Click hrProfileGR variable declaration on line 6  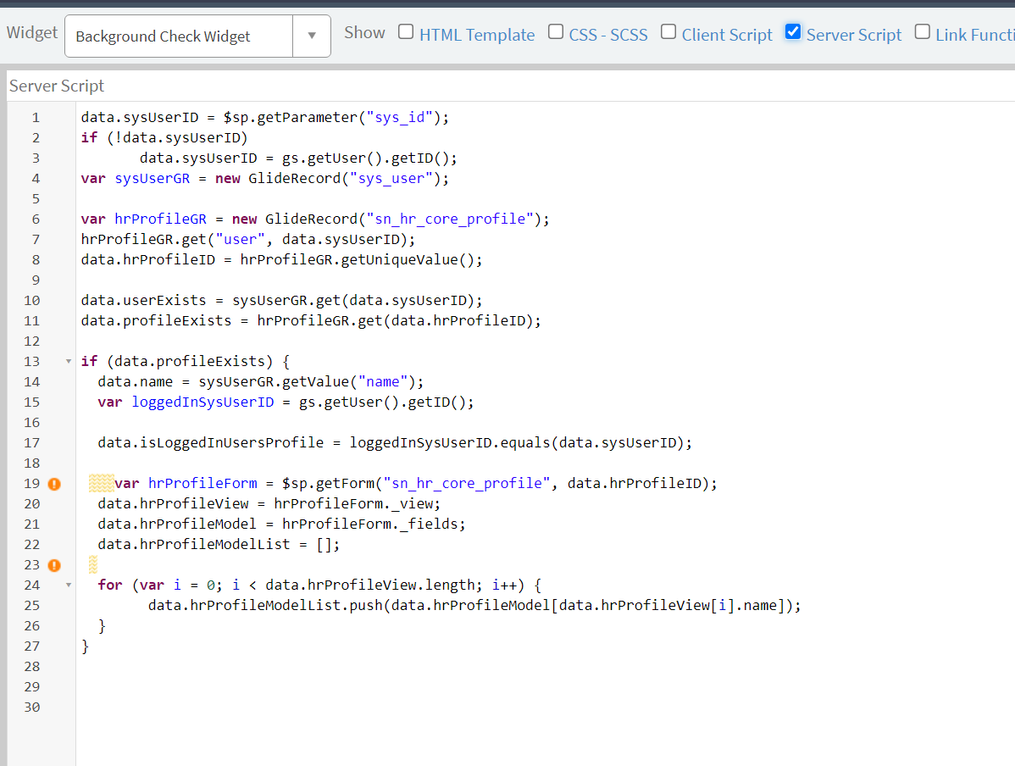[x=161, y=219]
